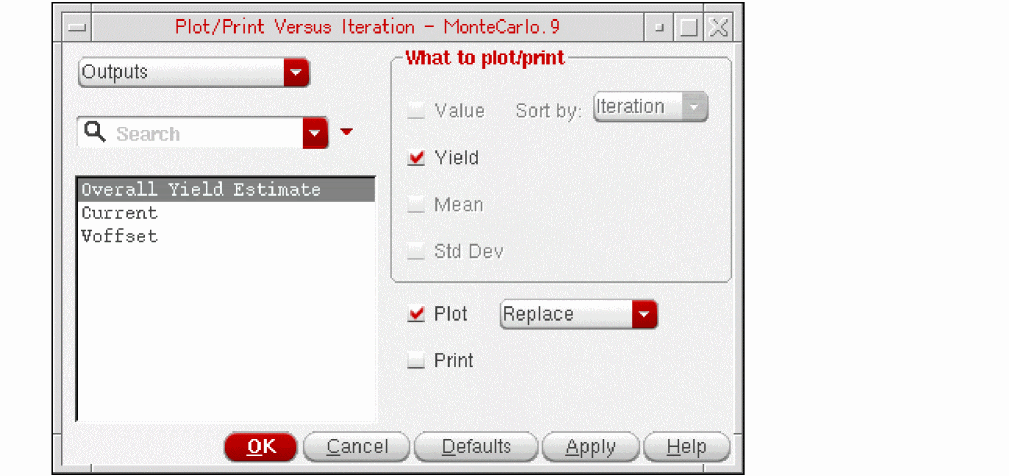
Task: Click the search magnifier icon
Action: [95, 133]
